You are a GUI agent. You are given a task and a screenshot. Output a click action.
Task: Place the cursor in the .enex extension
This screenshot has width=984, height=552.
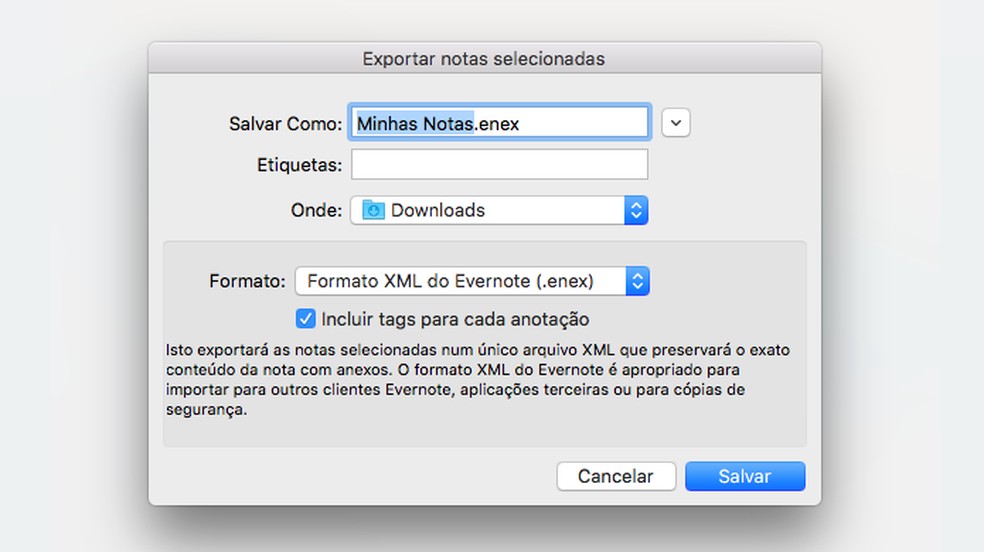tap(497, 123)
